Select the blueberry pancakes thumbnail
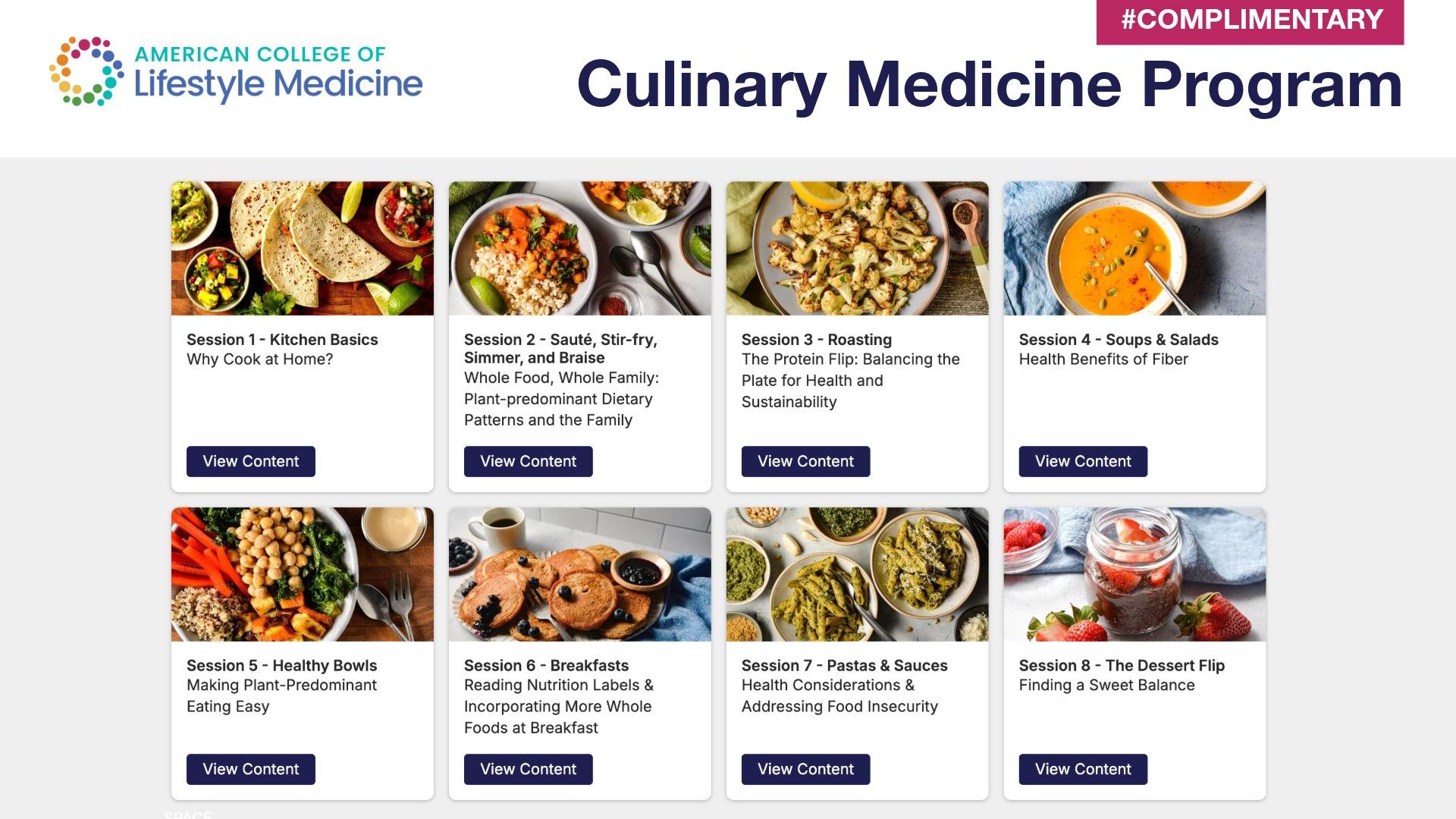The image size is (1456, 819). click(580, 574)
